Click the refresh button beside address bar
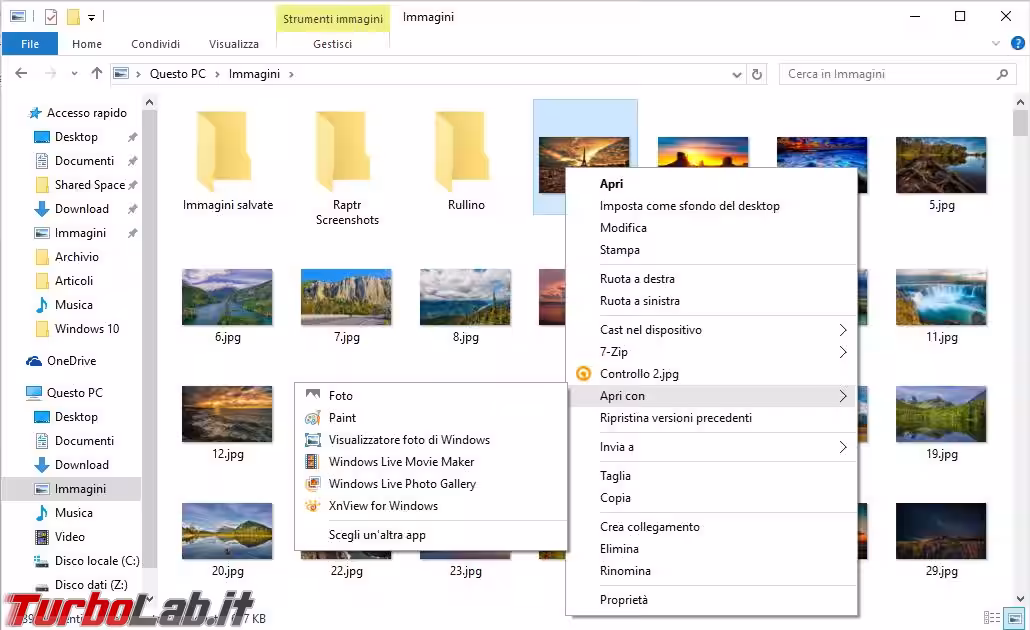 757,74
